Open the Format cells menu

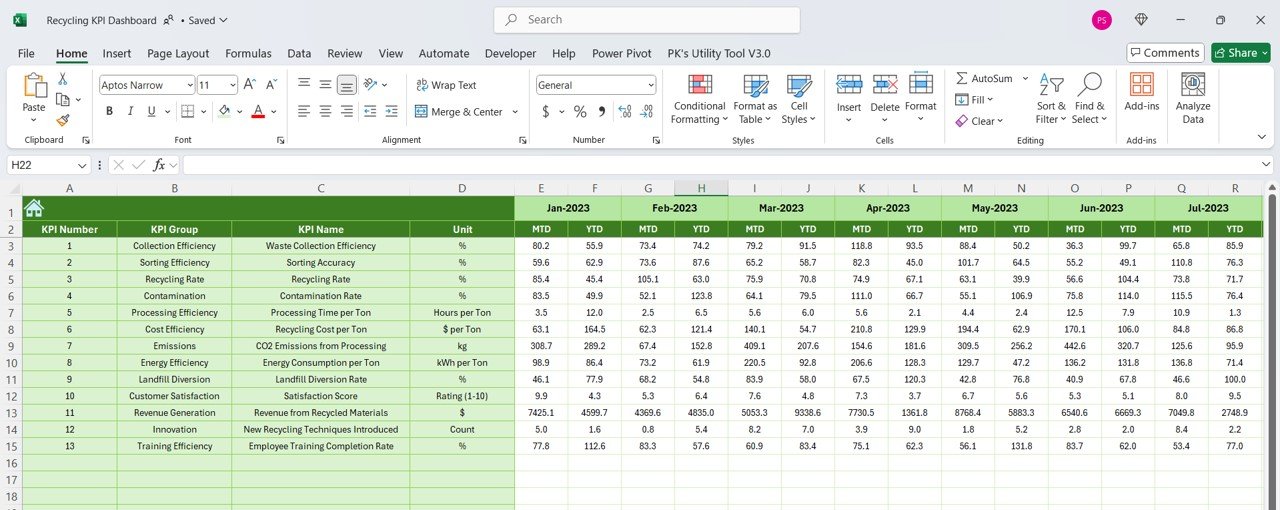point(921,98)
